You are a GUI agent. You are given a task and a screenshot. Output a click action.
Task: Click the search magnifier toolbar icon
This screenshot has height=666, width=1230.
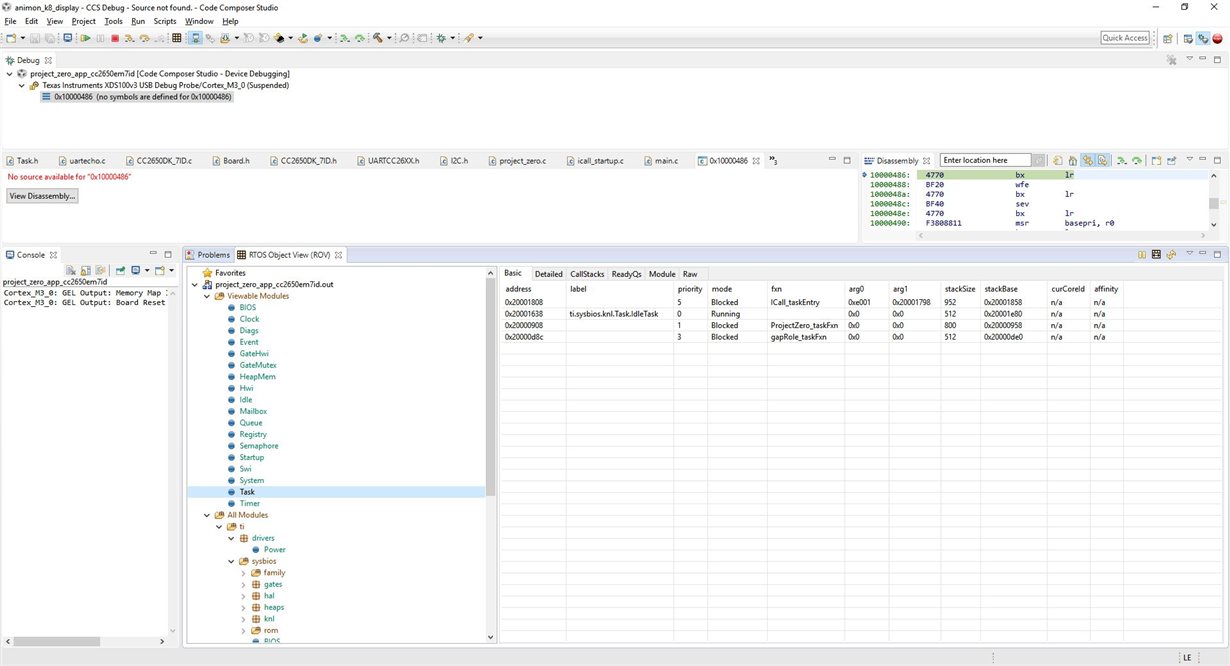click(x=404, y=38)
